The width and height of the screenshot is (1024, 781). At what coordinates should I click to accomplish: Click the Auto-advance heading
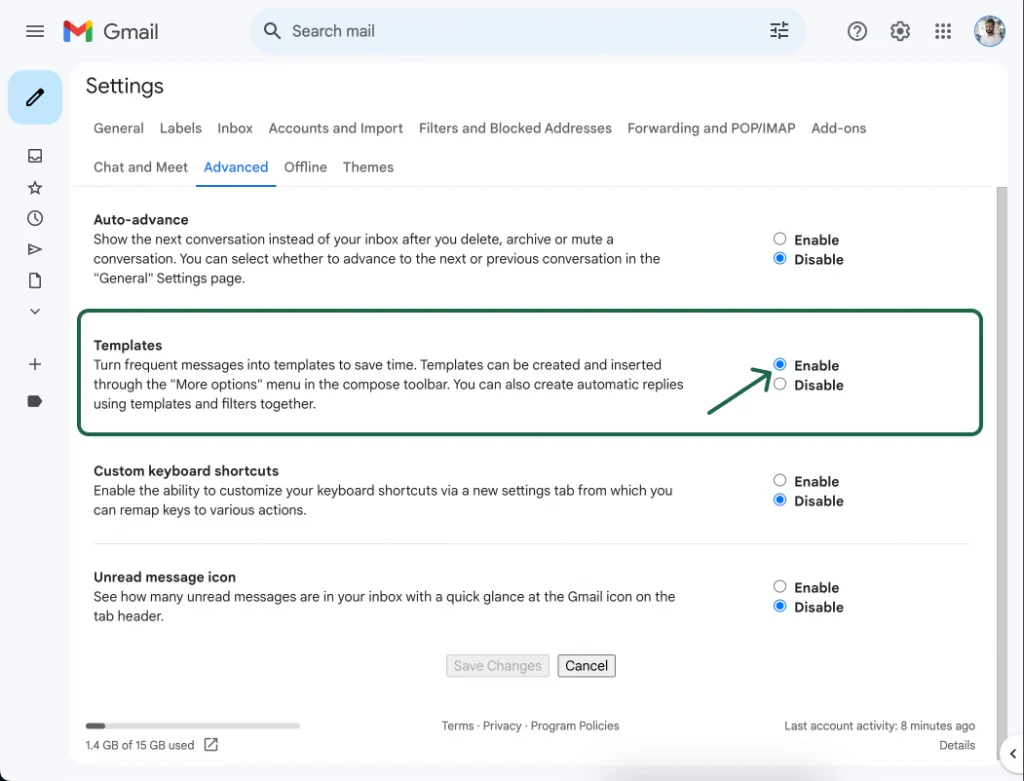click(x=140, y=220)
